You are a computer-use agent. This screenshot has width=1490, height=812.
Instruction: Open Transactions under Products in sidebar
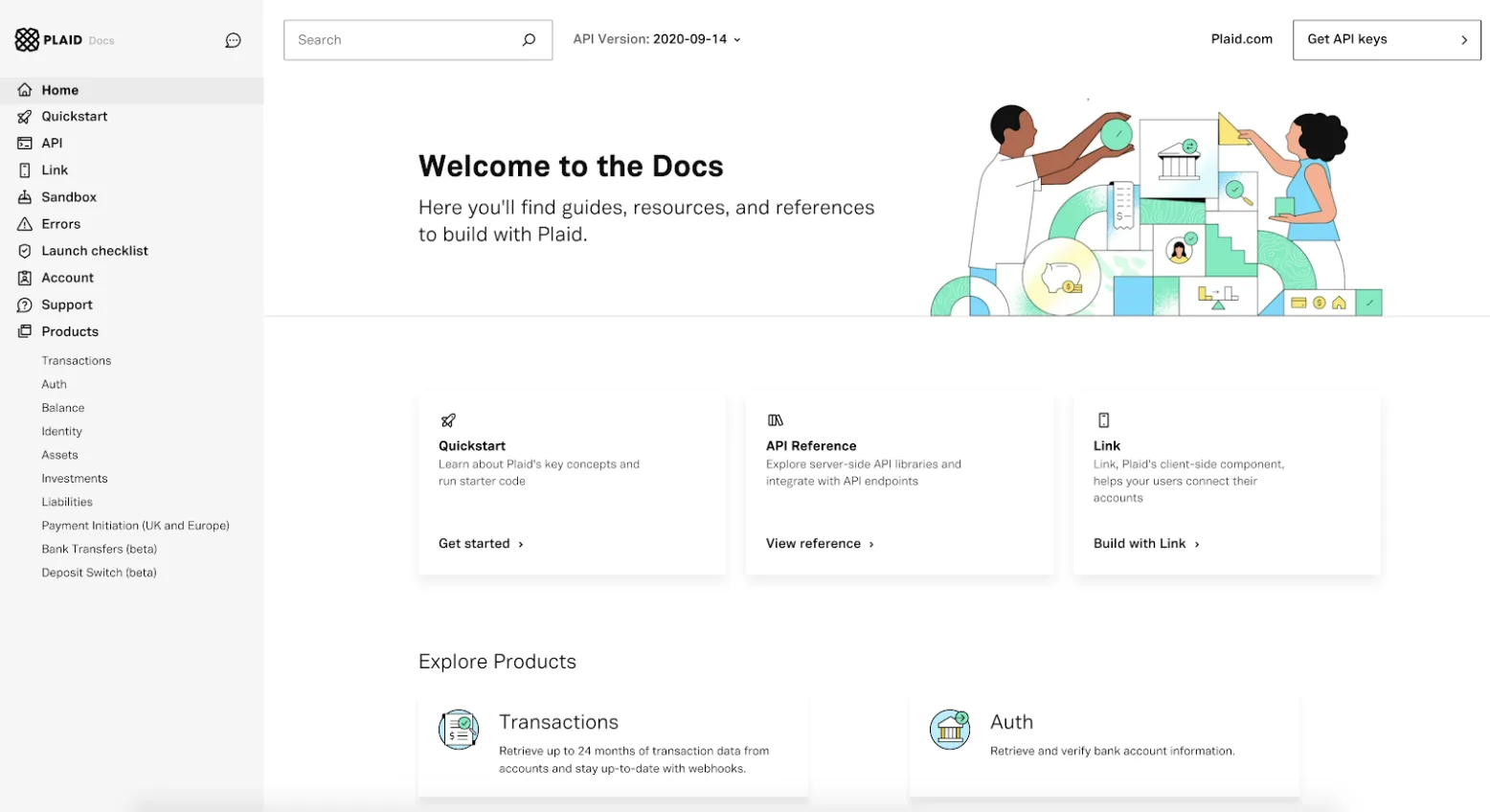click(77, 361)
